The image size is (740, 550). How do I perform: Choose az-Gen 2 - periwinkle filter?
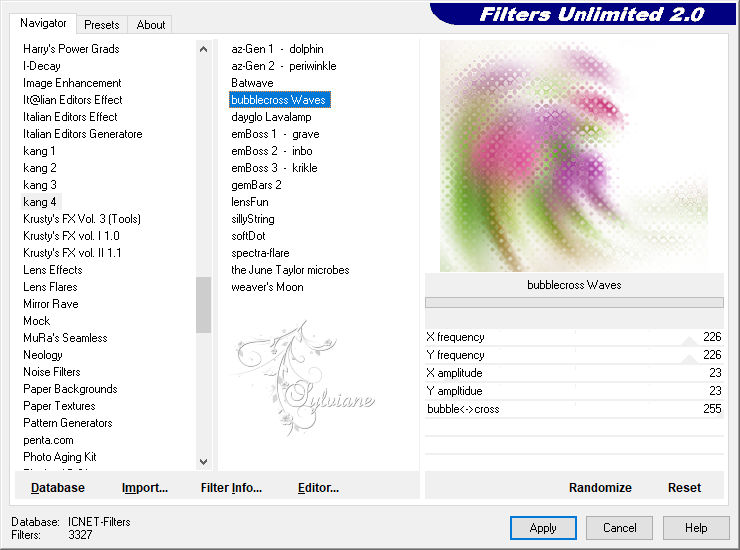[x=284, y=66]
